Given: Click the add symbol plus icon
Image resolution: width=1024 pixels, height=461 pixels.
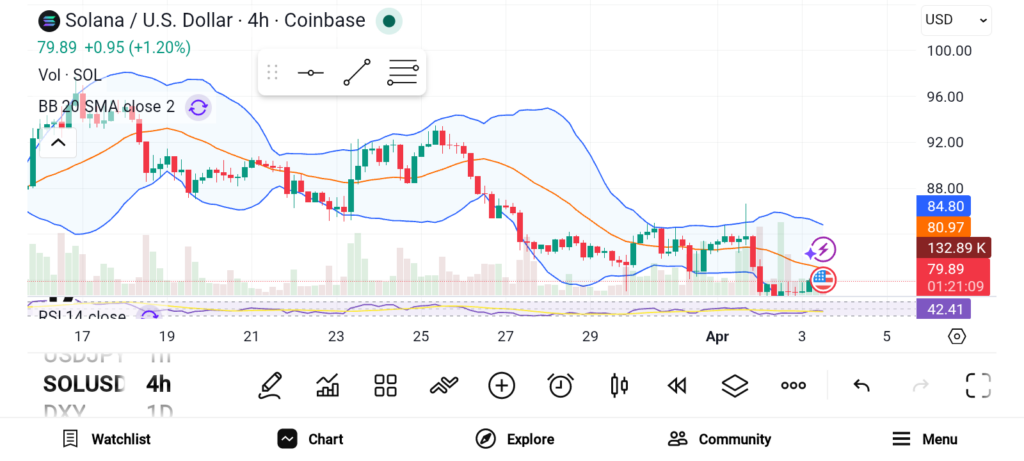Looking at the screenshot, I should 501,385.
